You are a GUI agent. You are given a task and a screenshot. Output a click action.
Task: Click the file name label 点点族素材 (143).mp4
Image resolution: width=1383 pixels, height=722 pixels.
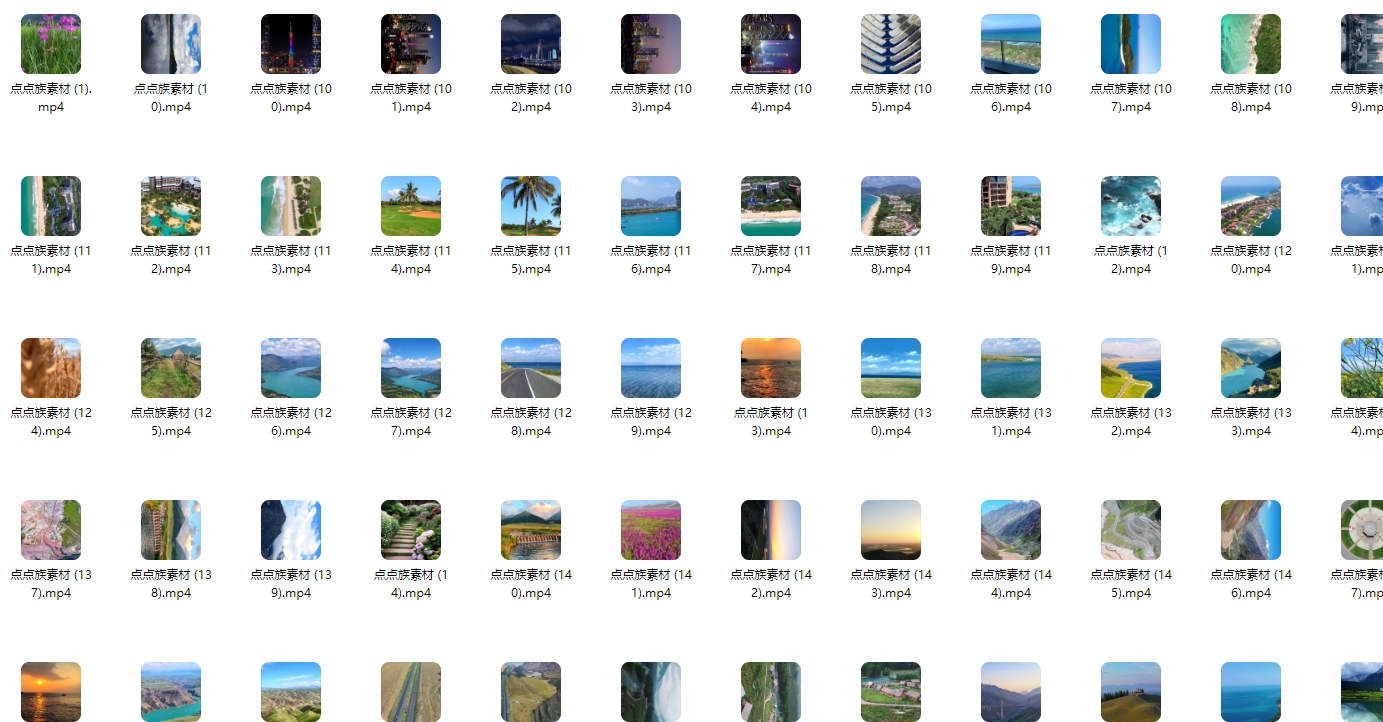pyautogui.click(x=891, y=584)
